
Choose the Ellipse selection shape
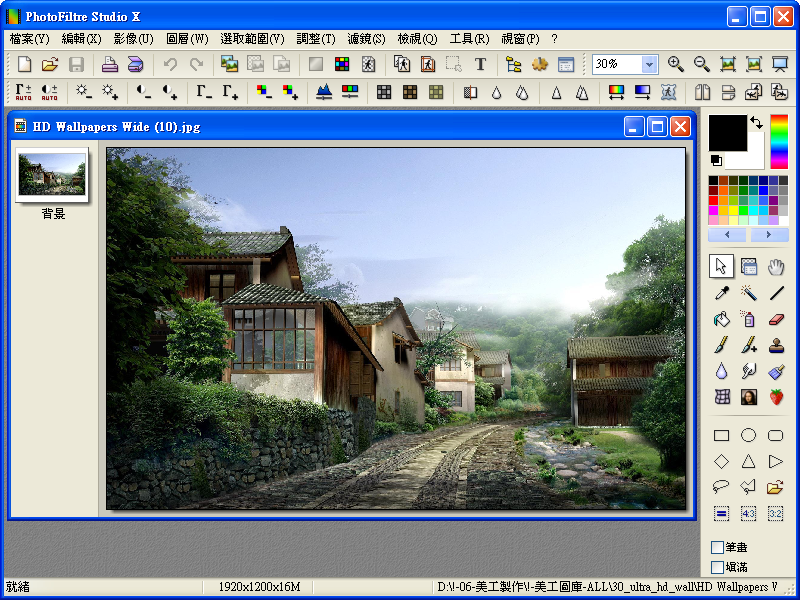[x=748, y=435]
